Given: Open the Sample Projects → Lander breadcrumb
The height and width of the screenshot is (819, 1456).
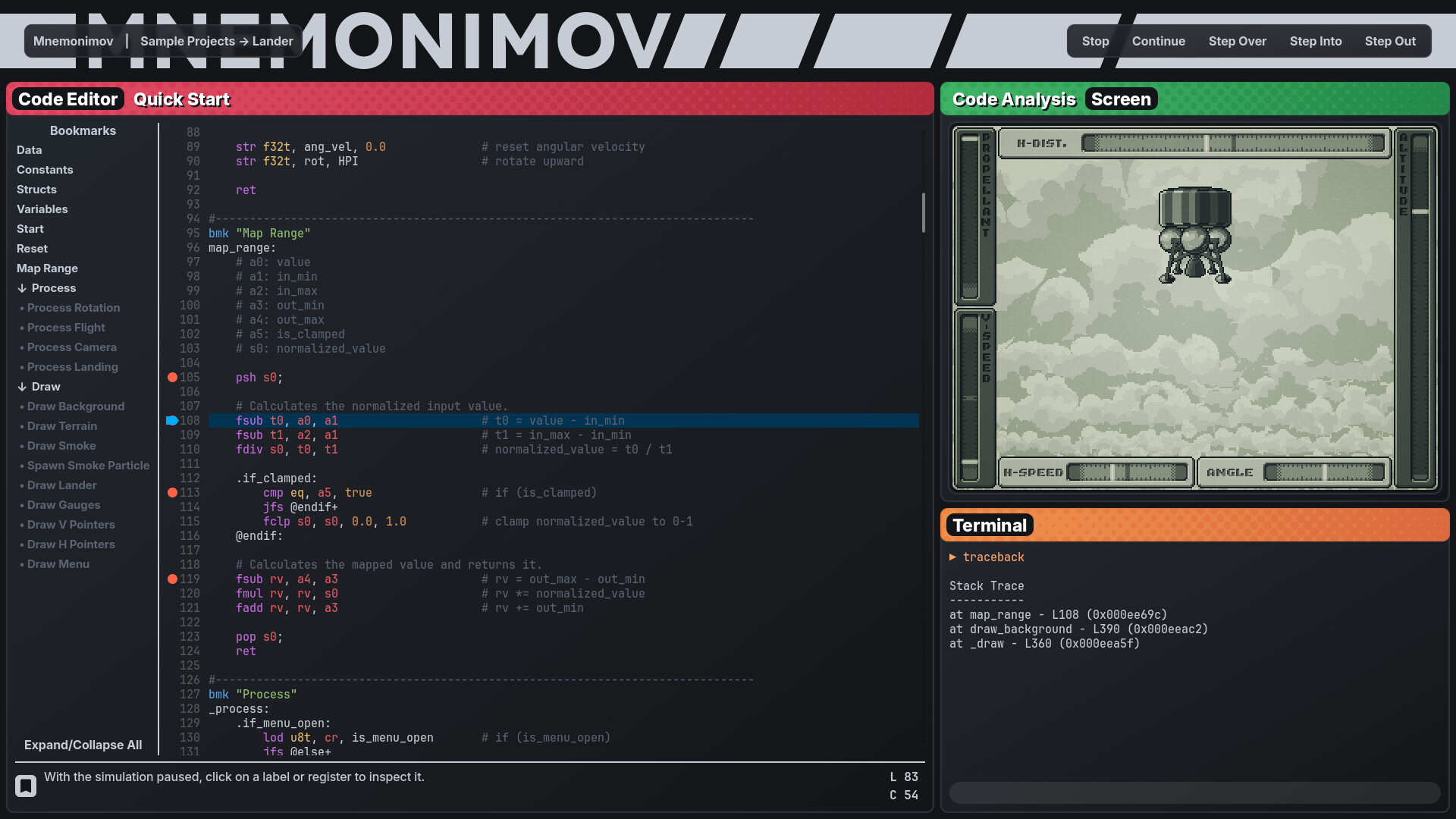Looking at the screenshot, I should (x=216, y=41).
